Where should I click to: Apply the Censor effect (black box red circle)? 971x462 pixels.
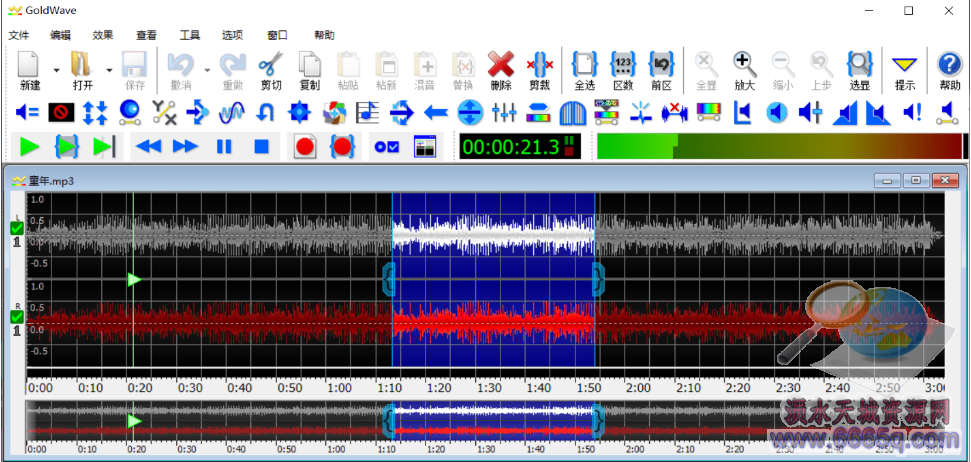point(61,112)
